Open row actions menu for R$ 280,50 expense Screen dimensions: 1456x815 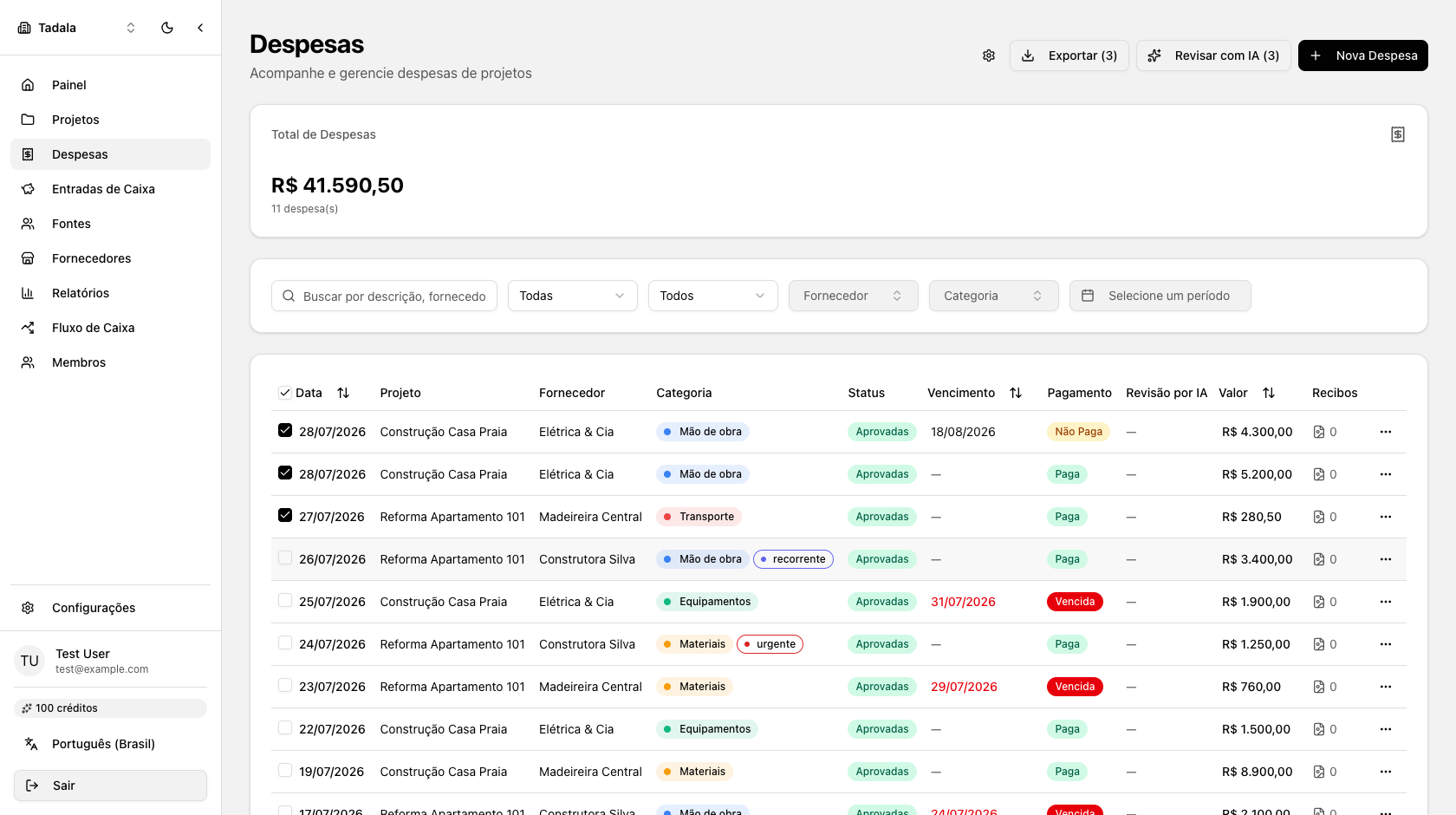pos(1386,517)
